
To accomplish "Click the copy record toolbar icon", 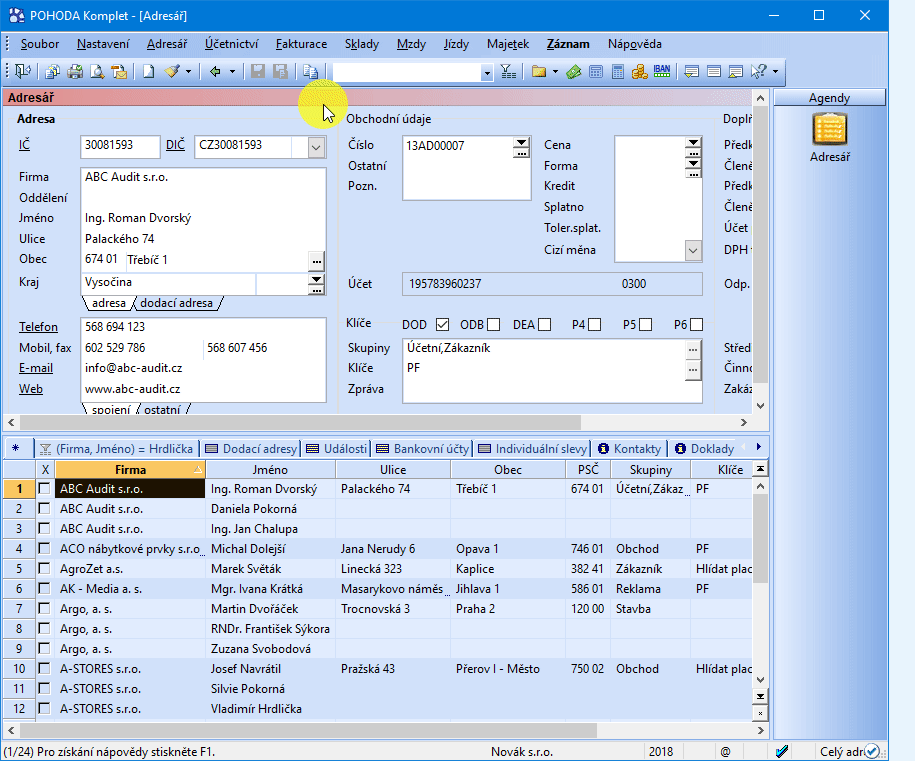I will pyautogui.click(x=53, y=72).
